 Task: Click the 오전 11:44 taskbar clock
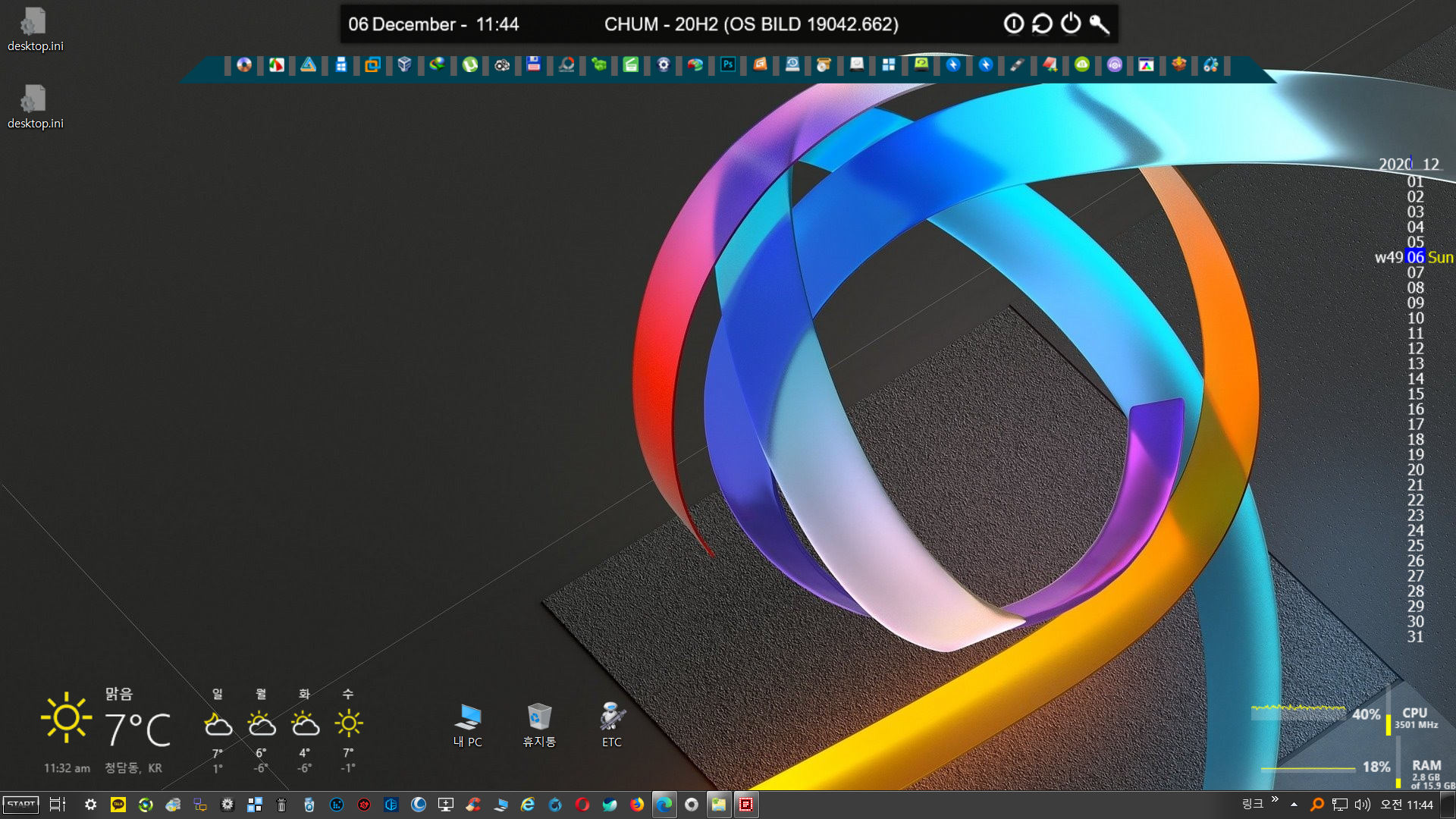pos(1407,805)
